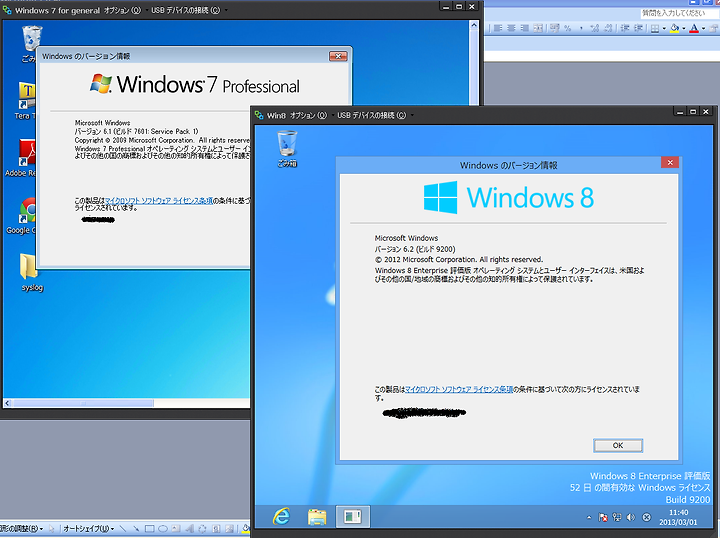Click merge and center icon in toolbar
The height and width of the screenshot is (538, 720).
pos(538,28)
